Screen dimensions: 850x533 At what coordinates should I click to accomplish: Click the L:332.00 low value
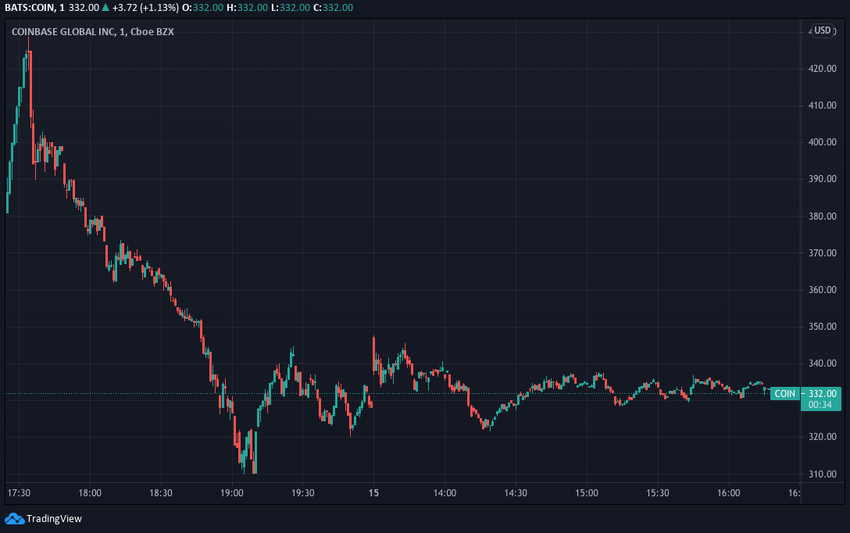[x=291, y=8]
